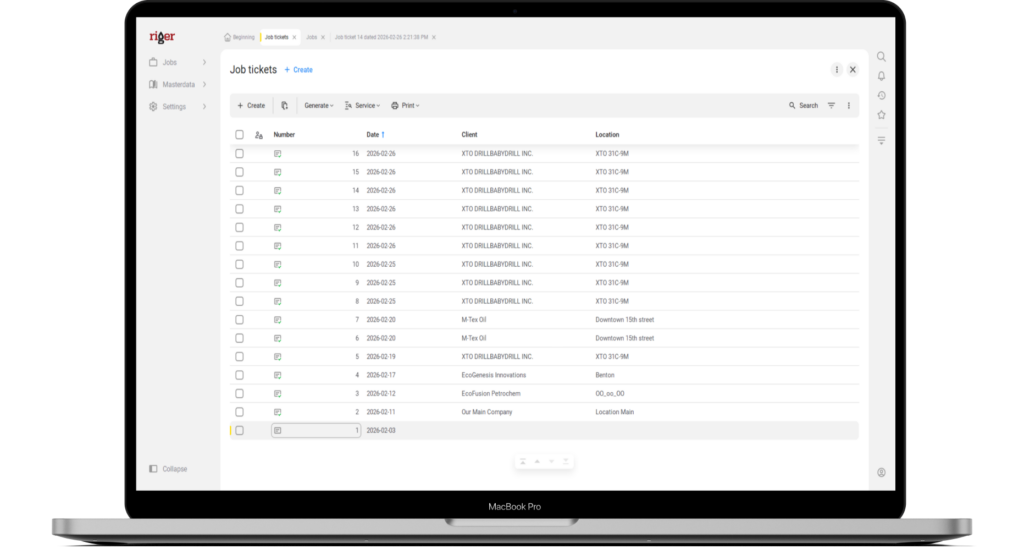Go to previous page arrow in pager
The height and width of the screenshot is (549, 1024).
point(537,462)
